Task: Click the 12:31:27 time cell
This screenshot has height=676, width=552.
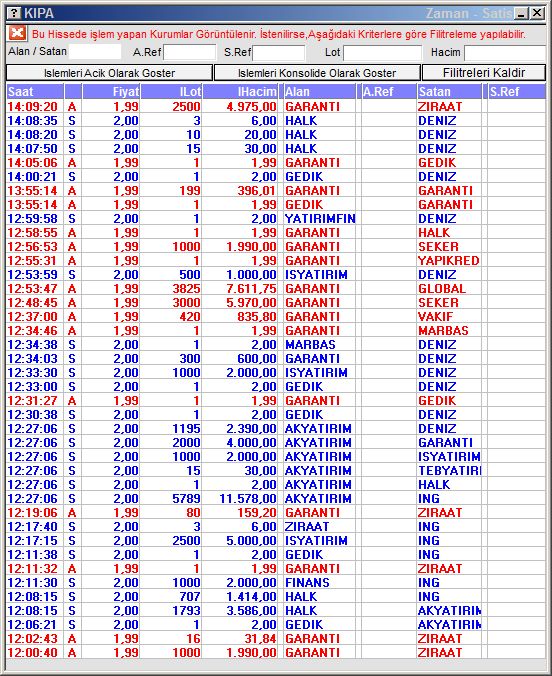Action: point(33,401)
